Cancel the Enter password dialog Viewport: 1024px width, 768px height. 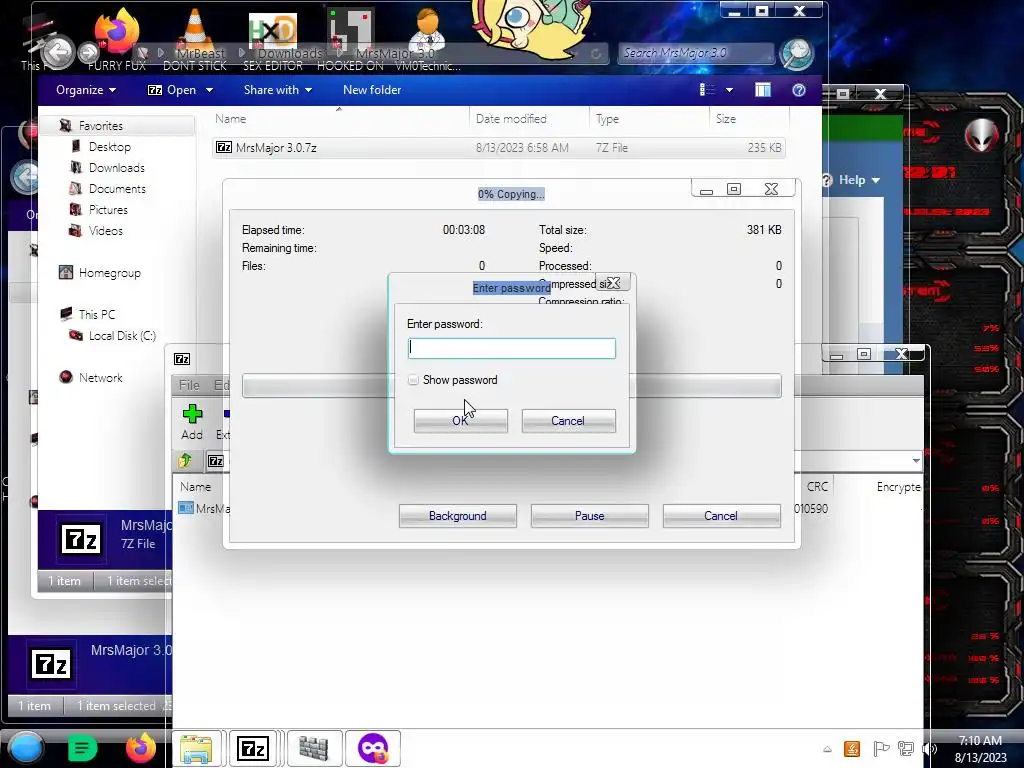(568, 421)
